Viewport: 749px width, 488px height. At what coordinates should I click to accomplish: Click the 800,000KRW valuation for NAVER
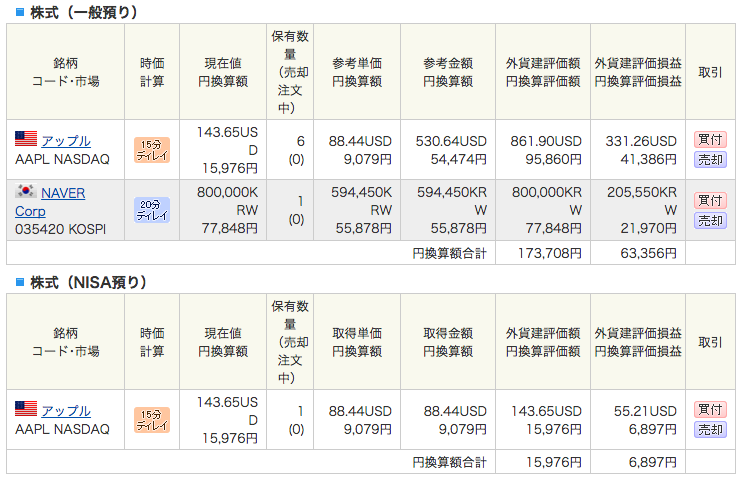546,201
